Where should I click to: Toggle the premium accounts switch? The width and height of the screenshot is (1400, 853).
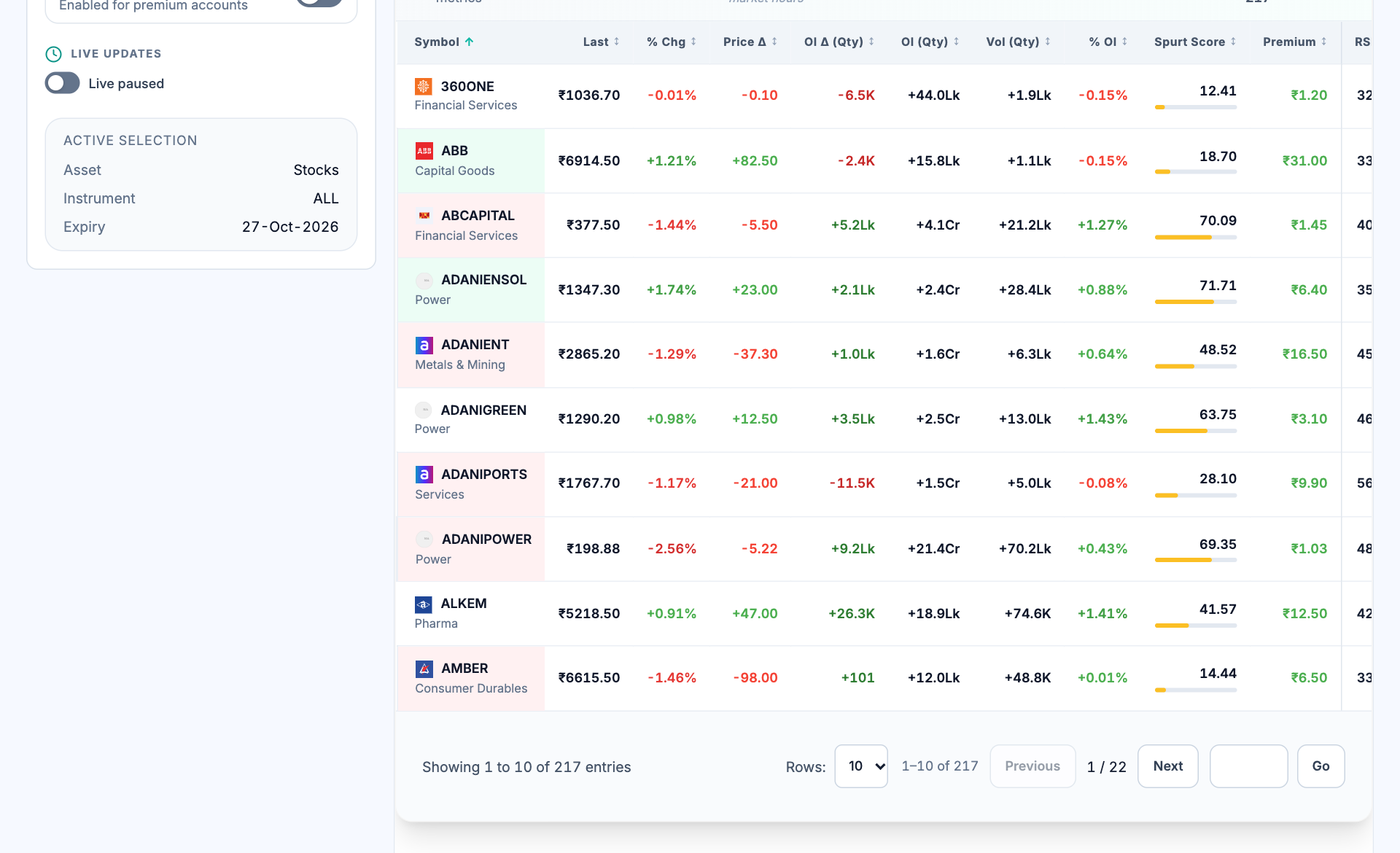tap(320, 2)
